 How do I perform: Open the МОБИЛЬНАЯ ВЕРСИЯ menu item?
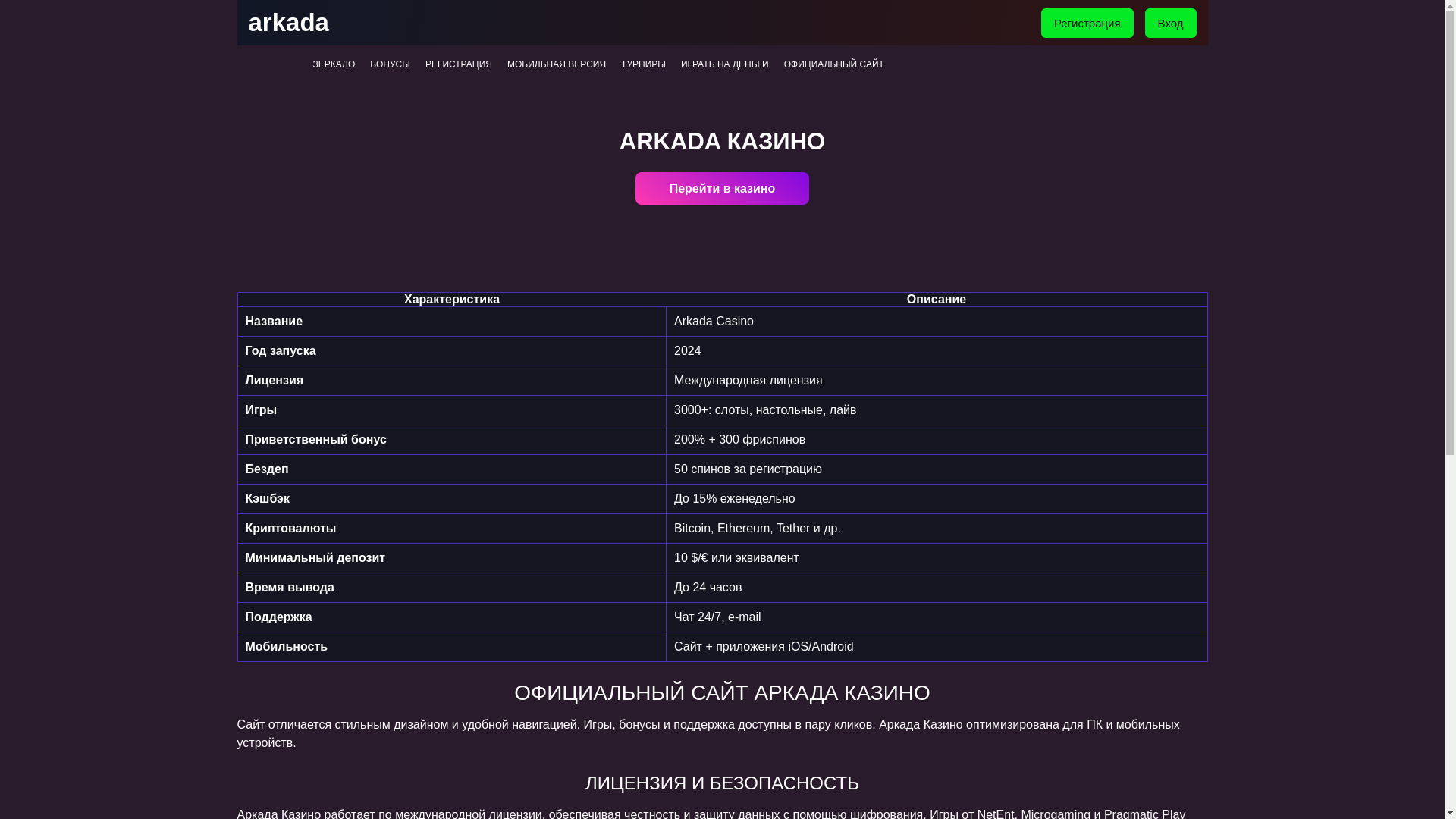click(556, 64)
